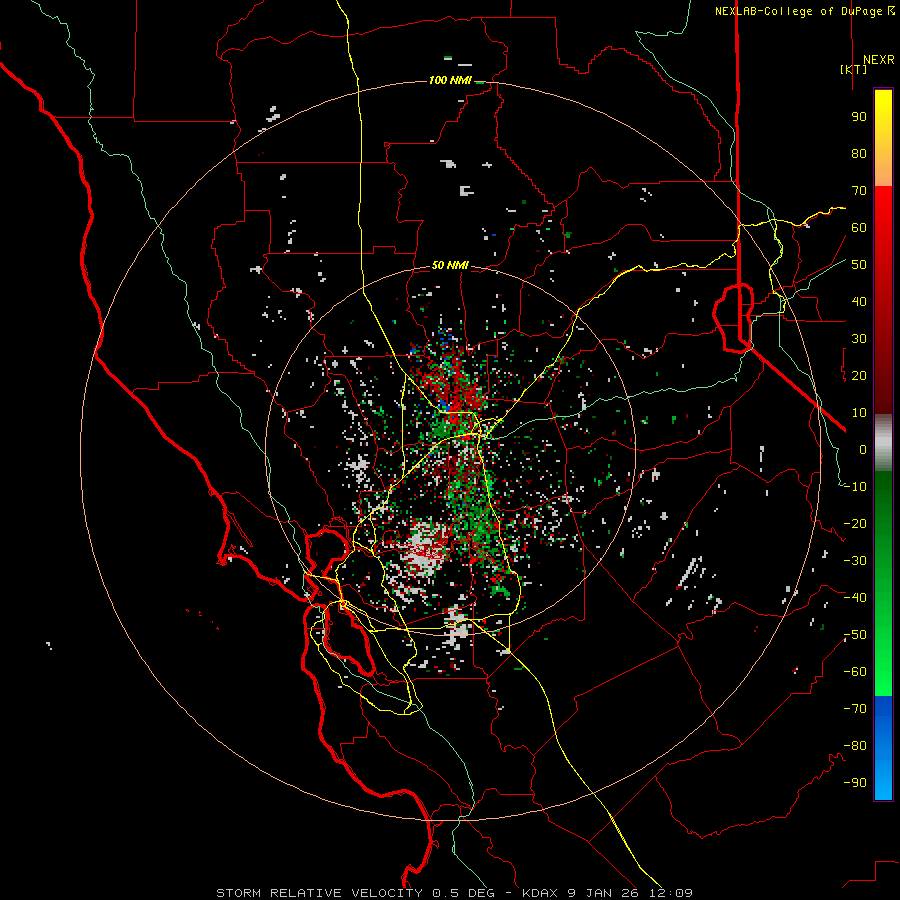
Task: Click the 30 value on the velocity scale
Action: click(x=859, y=339)
